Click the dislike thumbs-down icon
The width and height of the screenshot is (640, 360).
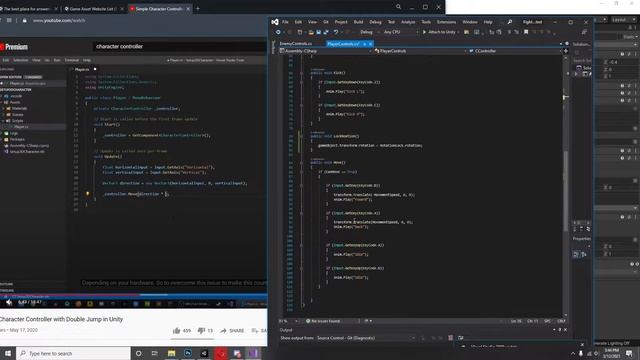tap(201, 331)
